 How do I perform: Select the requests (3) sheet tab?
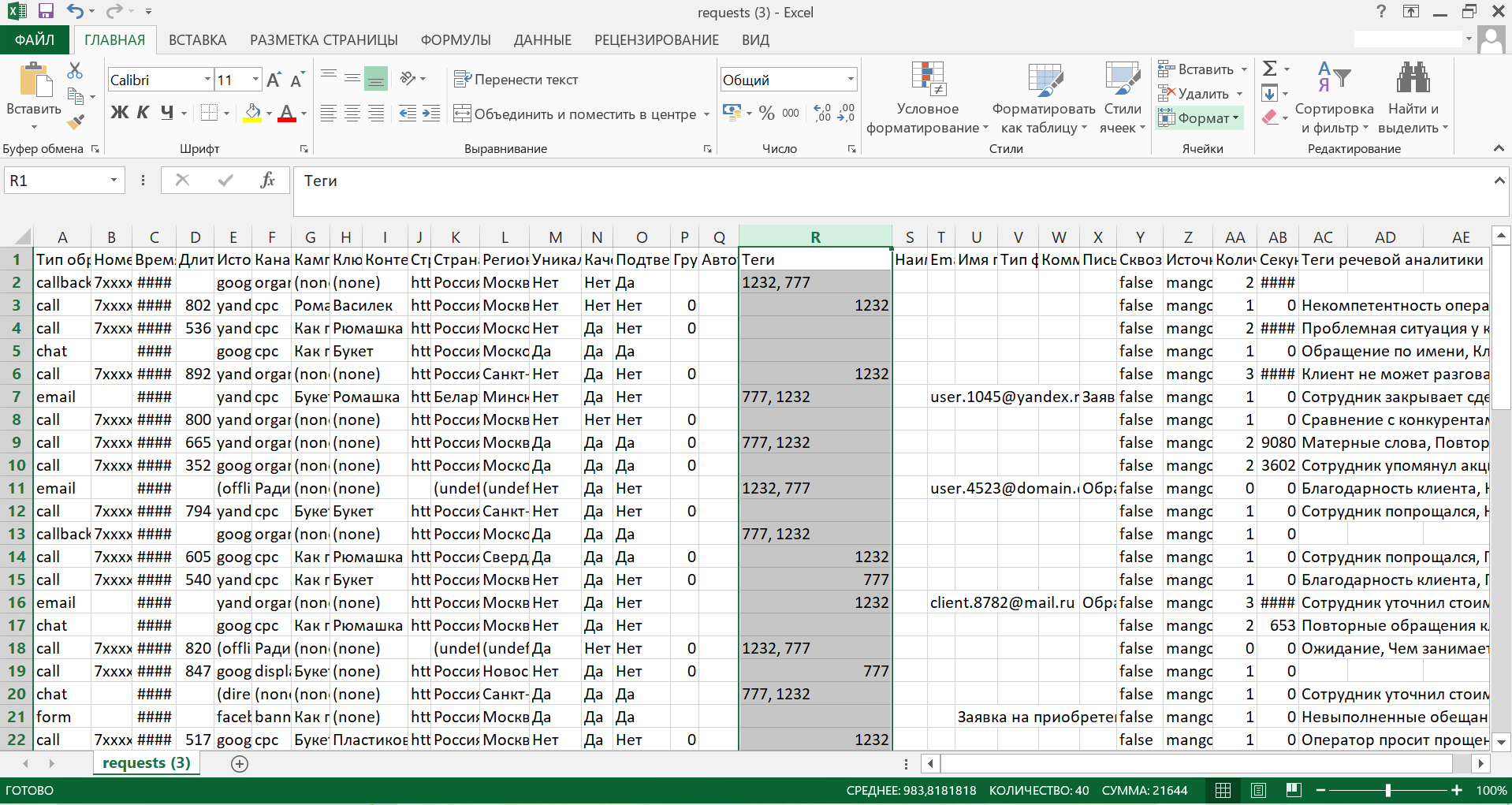(147, 763)
